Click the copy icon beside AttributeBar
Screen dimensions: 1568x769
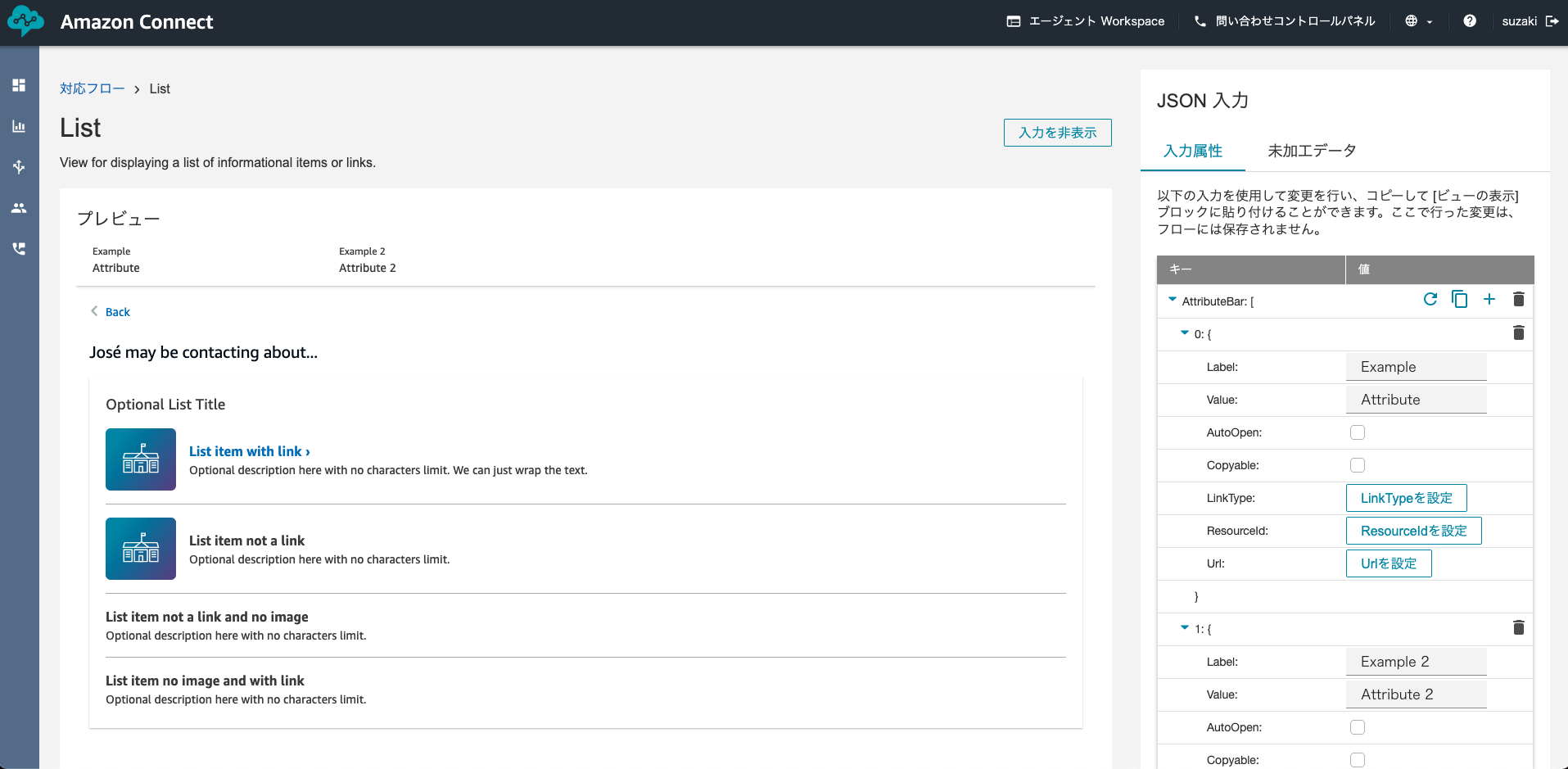1459,300
